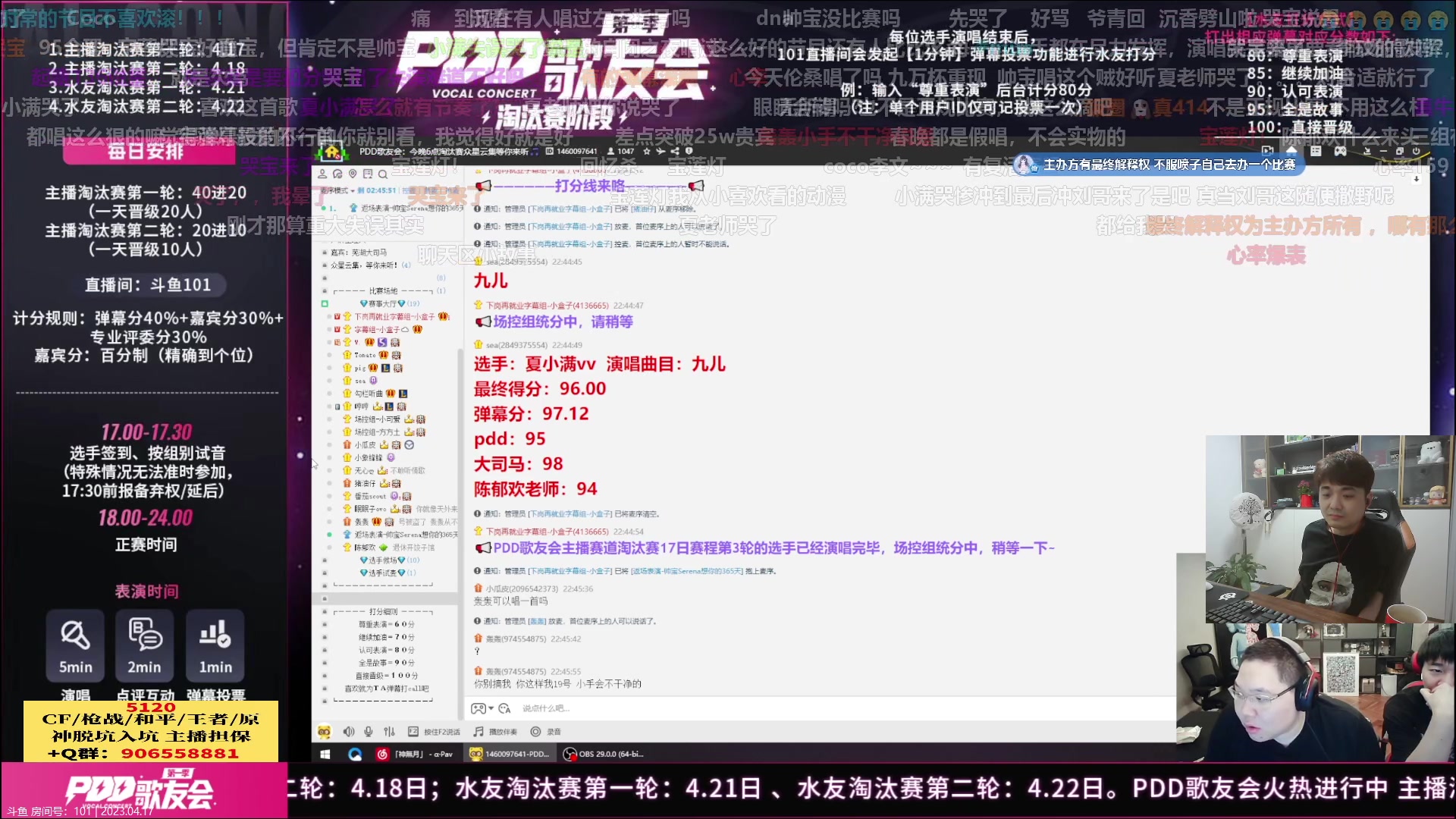Viewport: 1456px width, 819px height.
Task: Jump to latest messages with the down arrow
Action: 1416,180
